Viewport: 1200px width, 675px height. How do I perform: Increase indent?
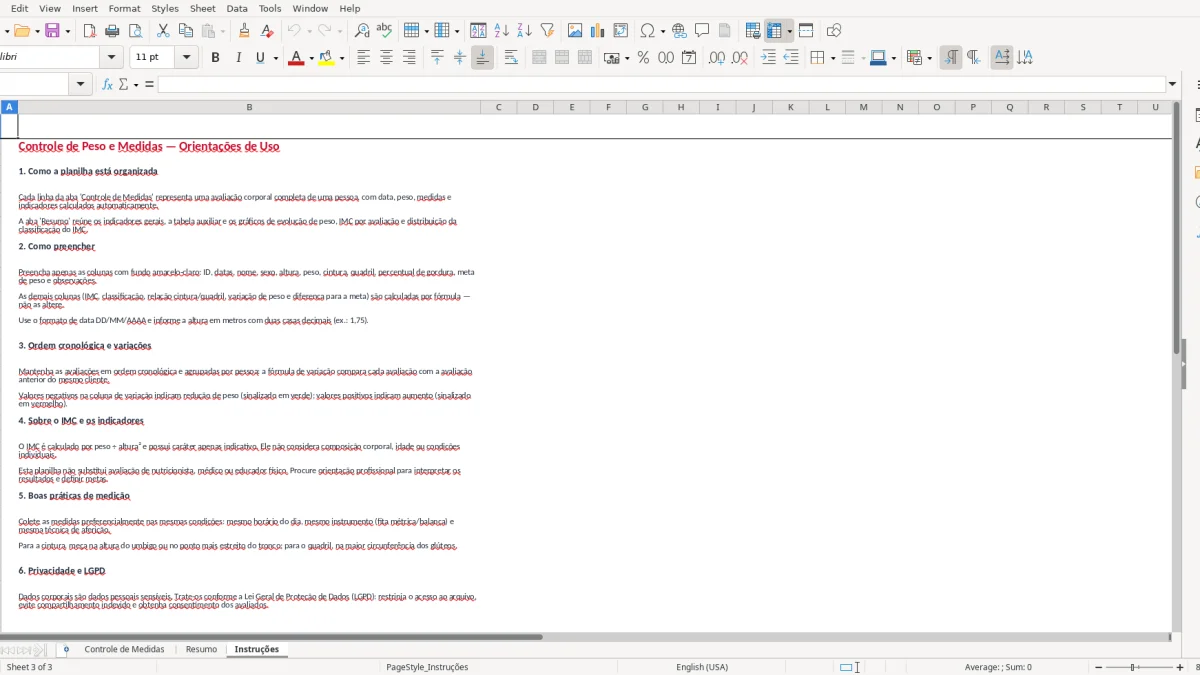click(768, 58)
